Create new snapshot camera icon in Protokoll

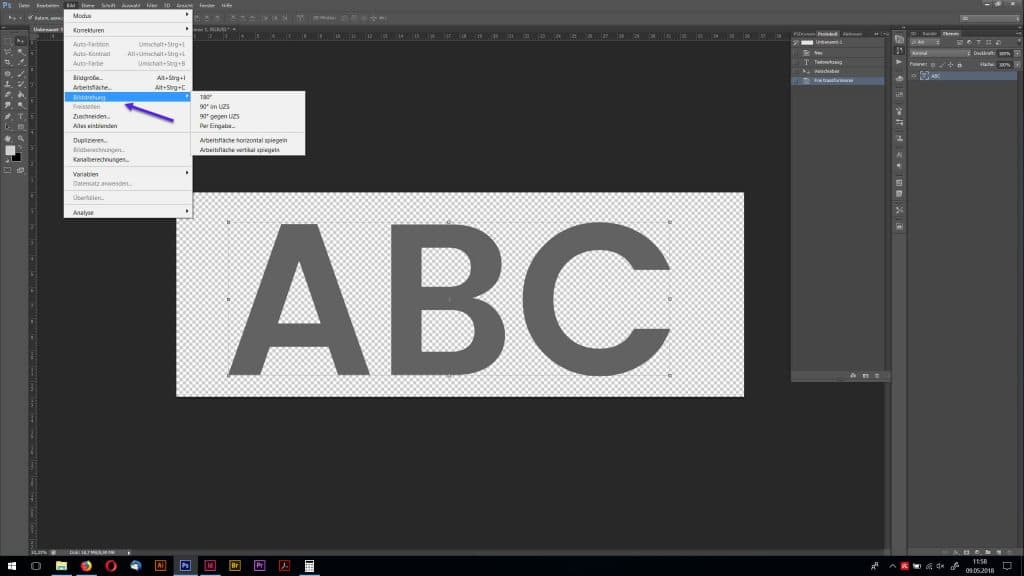click(x=865, y=376)
